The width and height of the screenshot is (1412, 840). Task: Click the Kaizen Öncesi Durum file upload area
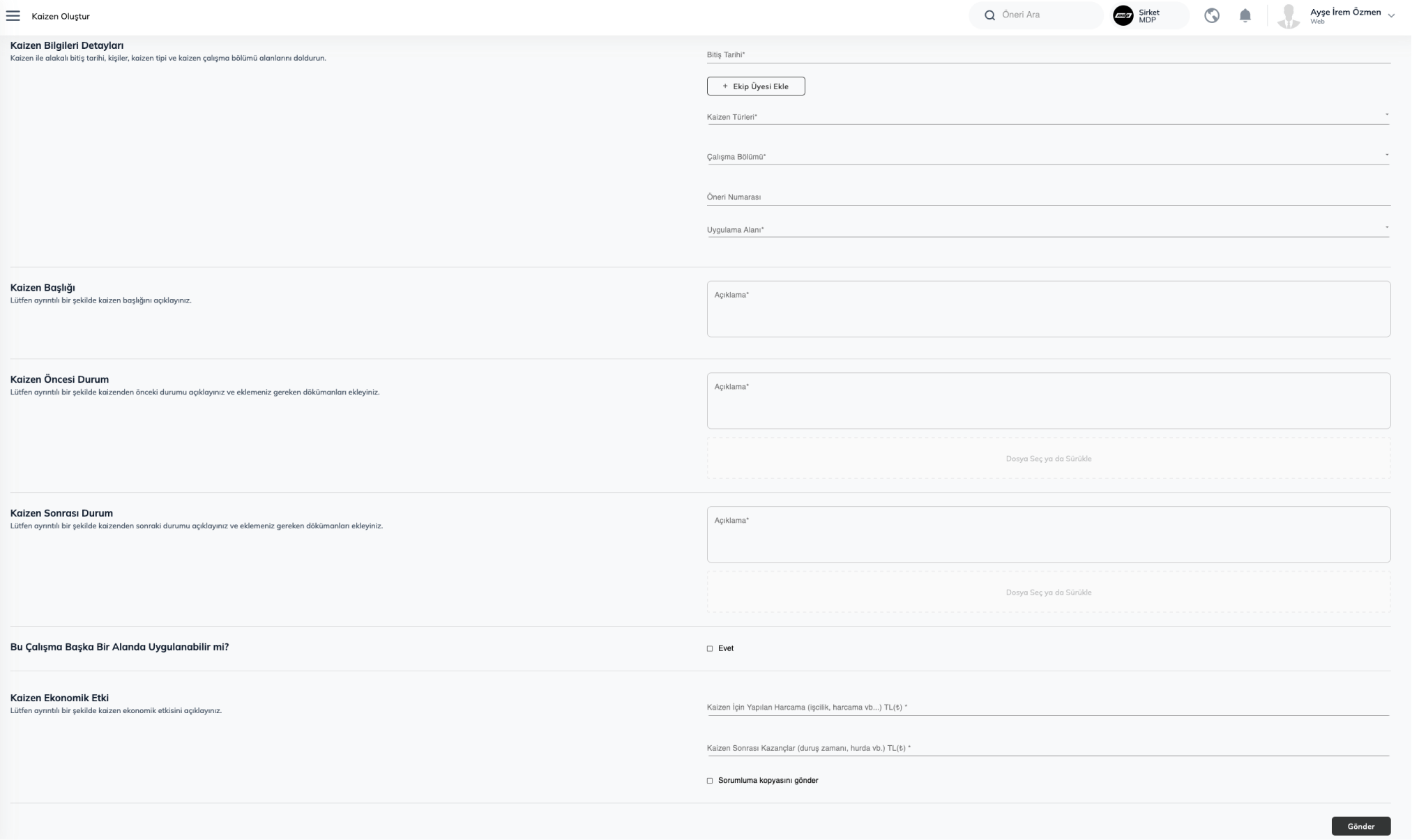coord(1048,459)
